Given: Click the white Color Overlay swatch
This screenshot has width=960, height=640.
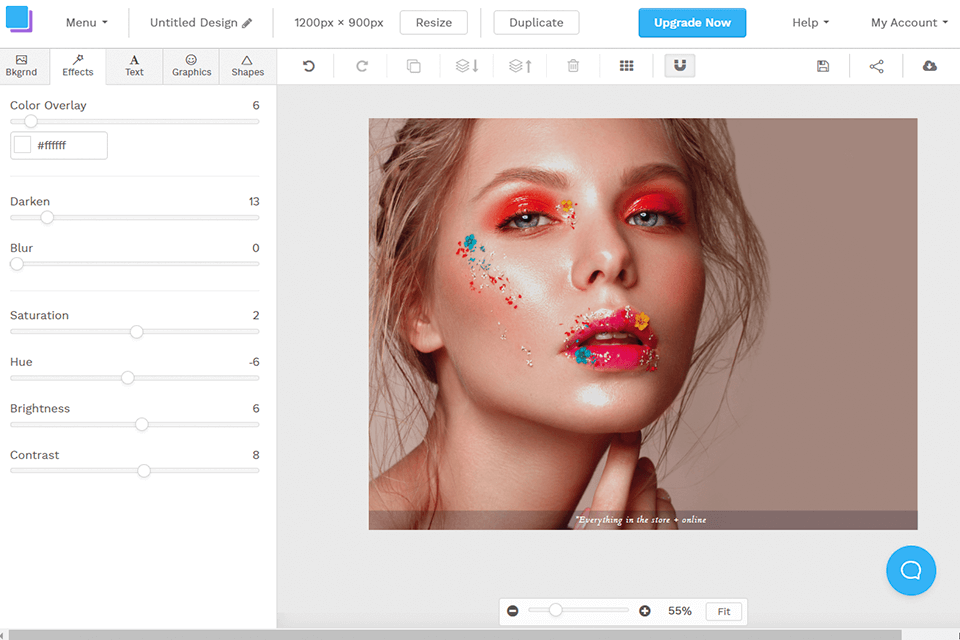Looking at the screenshot, I should pos(23,145).
